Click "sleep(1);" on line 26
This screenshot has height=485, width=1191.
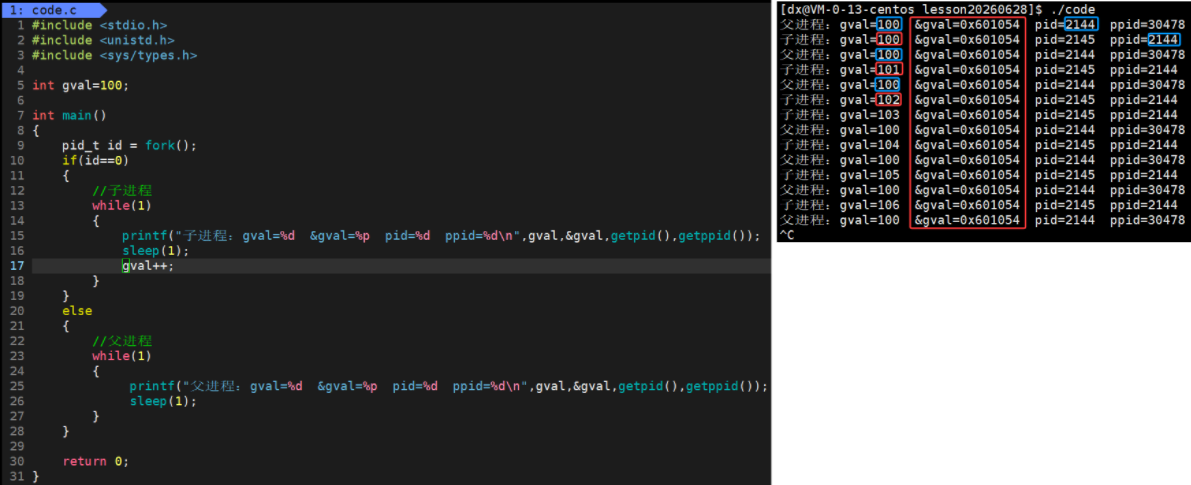point(163,401)
